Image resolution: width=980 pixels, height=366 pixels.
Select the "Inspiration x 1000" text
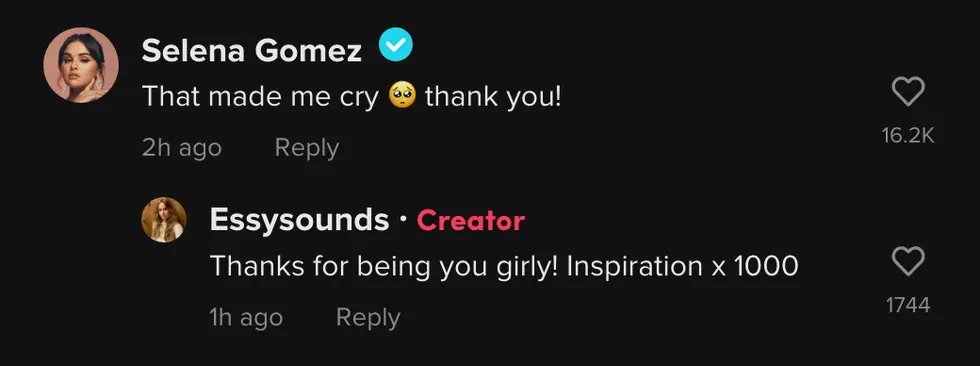[683, 267]
